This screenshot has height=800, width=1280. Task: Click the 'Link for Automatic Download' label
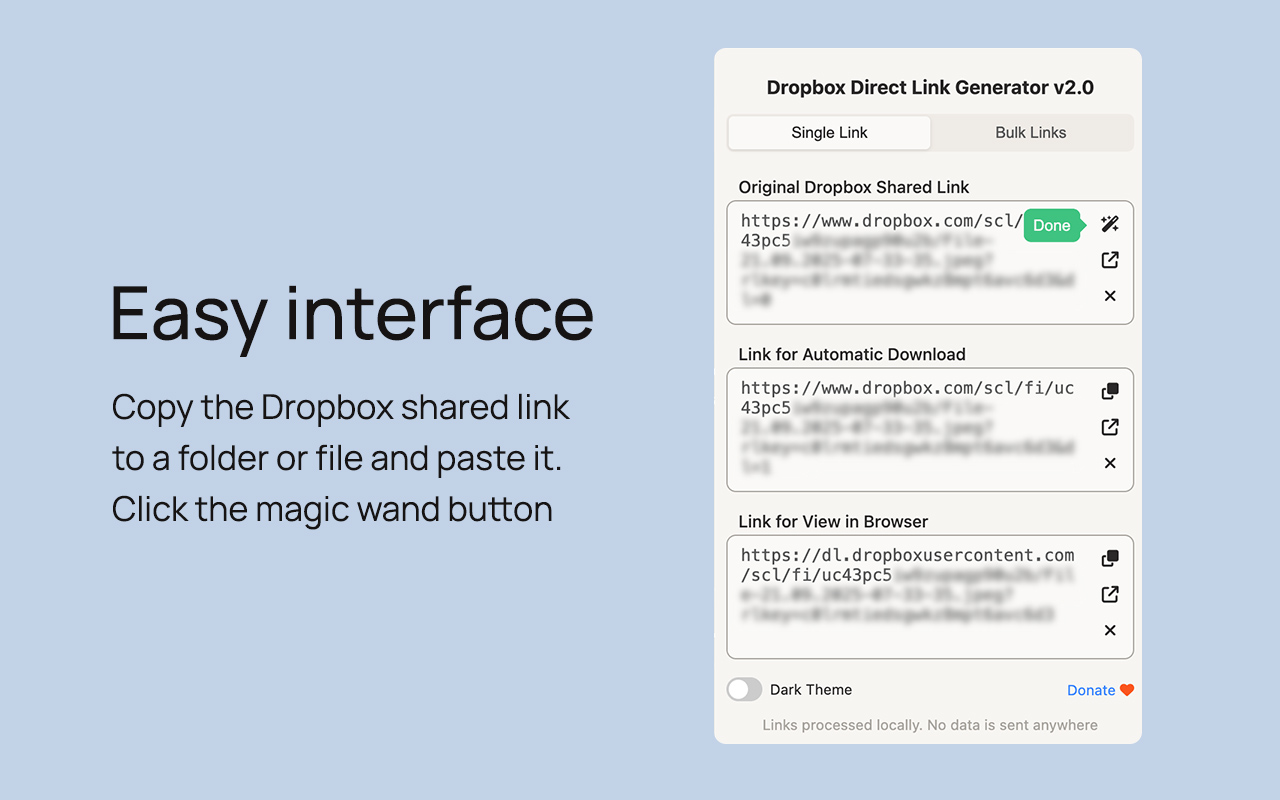tap(852, 354)
